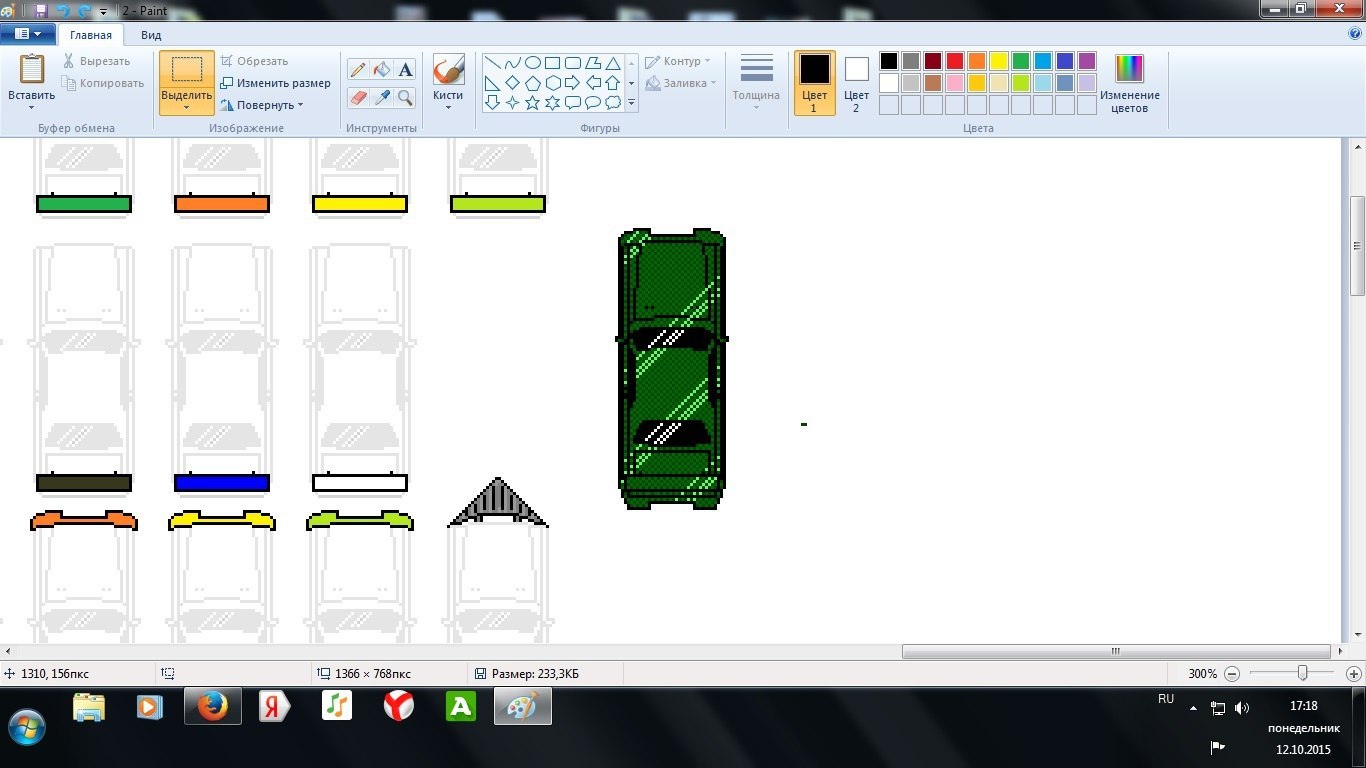Choose the rounded callout shape
The height and width of the screenshot is (768, 1366).
pos(572,102)
